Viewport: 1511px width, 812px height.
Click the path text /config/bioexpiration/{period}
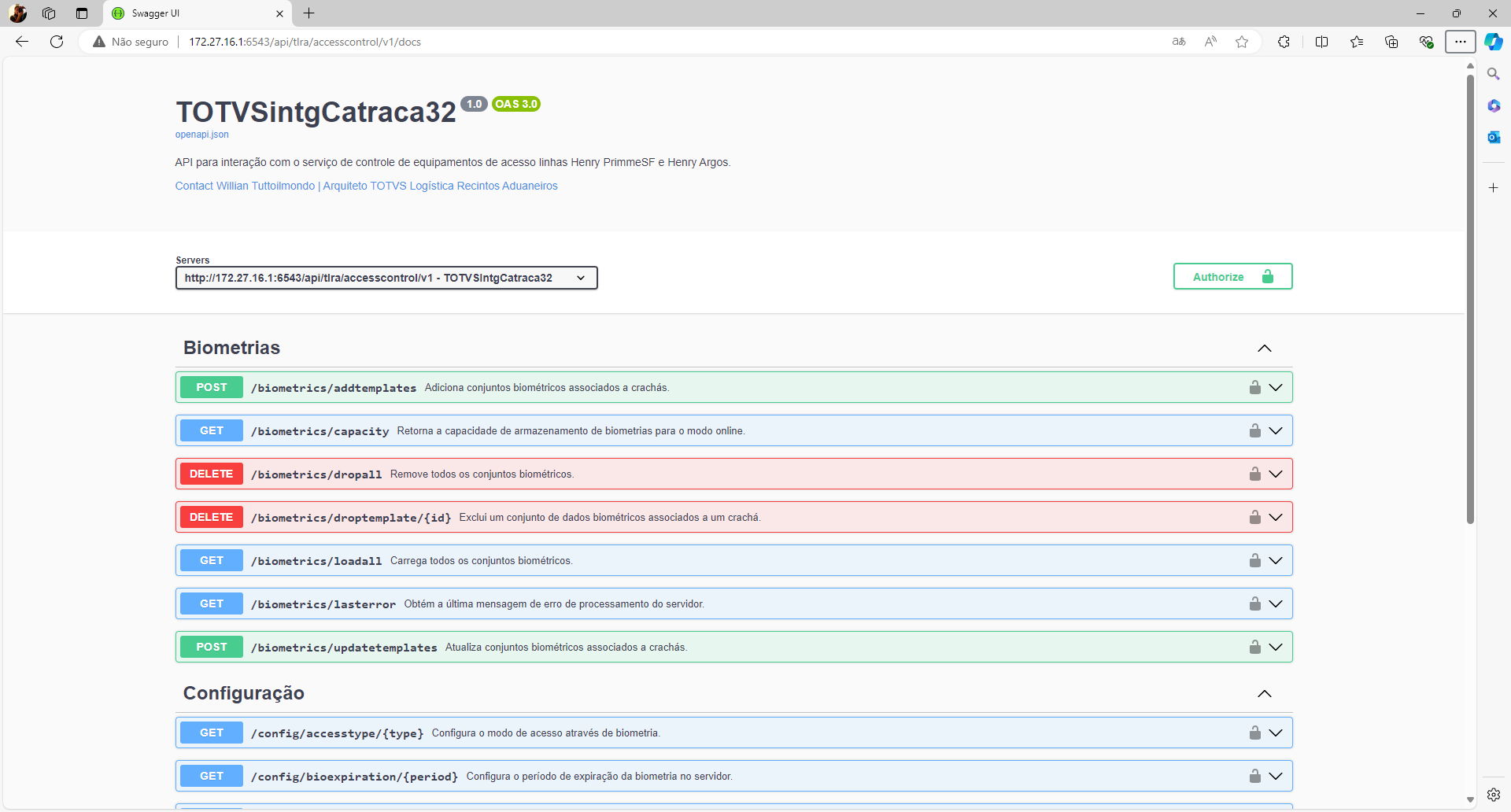tap(355, 777)
